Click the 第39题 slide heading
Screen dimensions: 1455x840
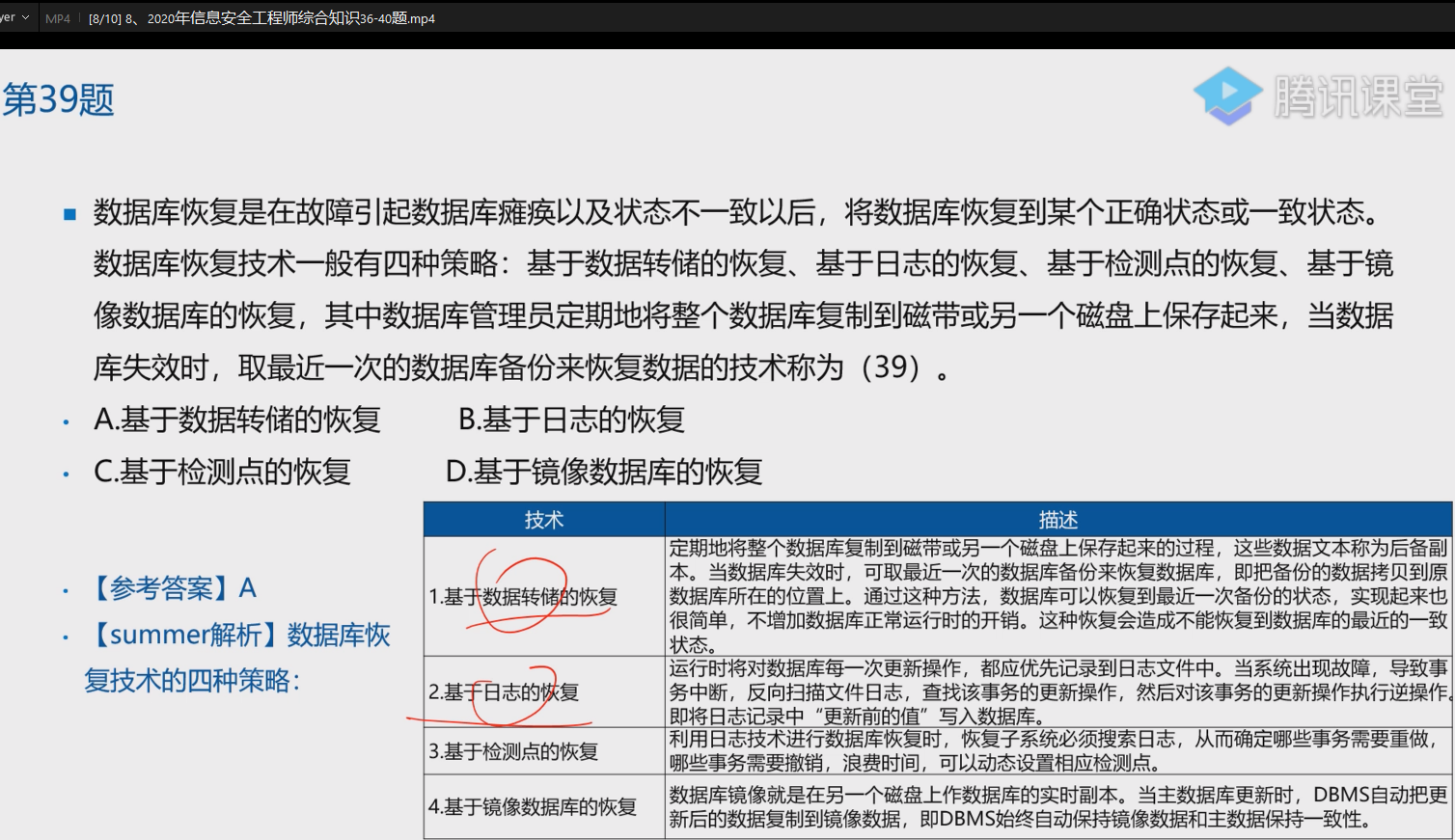pyautogui.click(x=59, y=99)
